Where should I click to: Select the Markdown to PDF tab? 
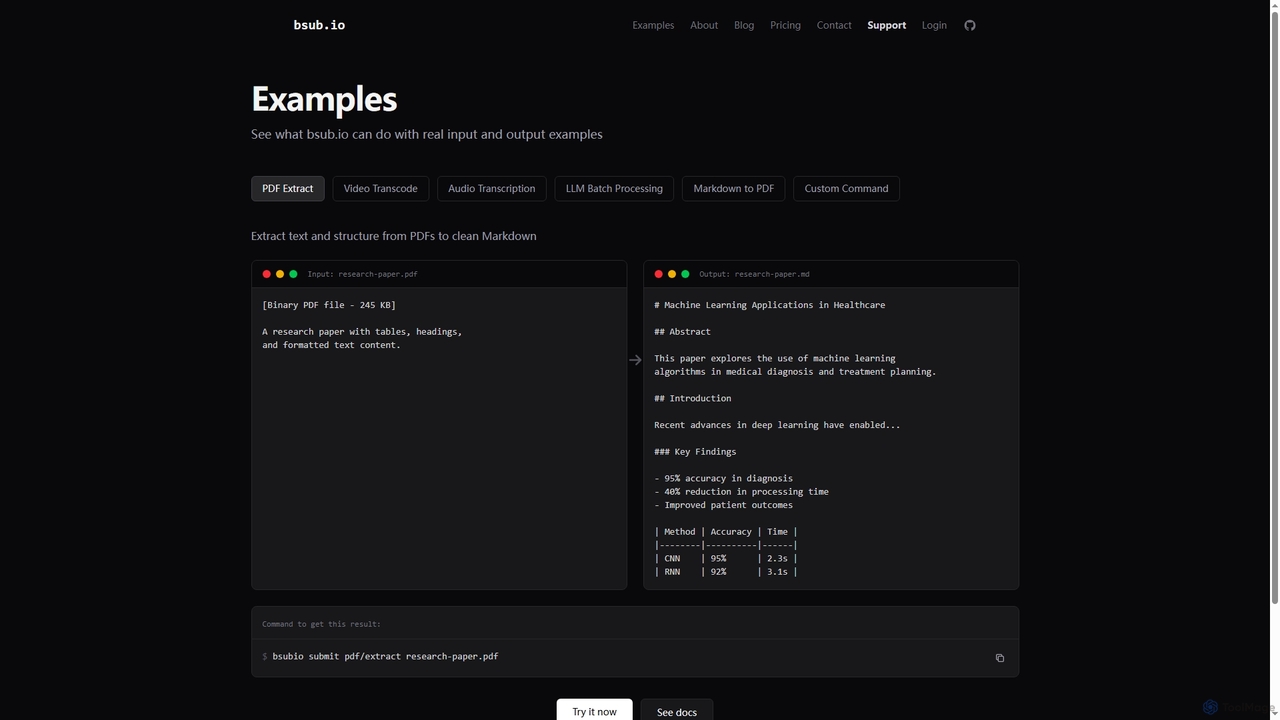pos(734,188)
